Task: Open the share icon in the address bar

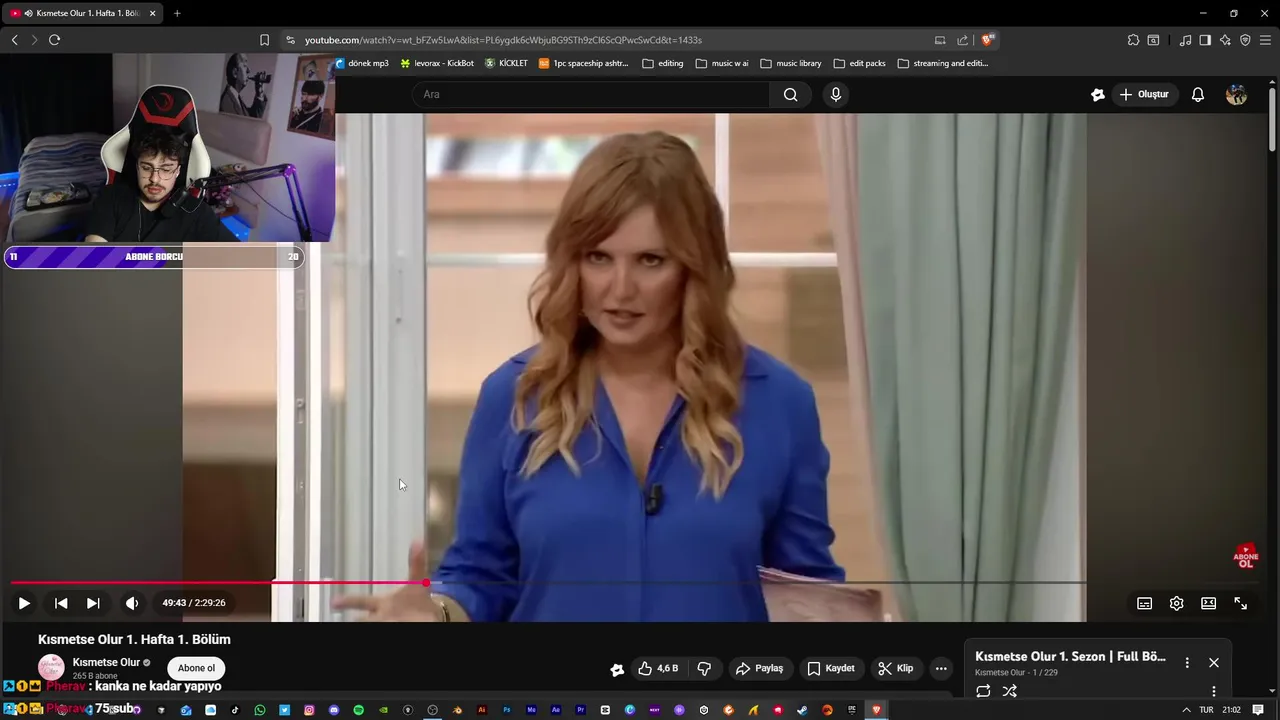Action: (962, 40)
